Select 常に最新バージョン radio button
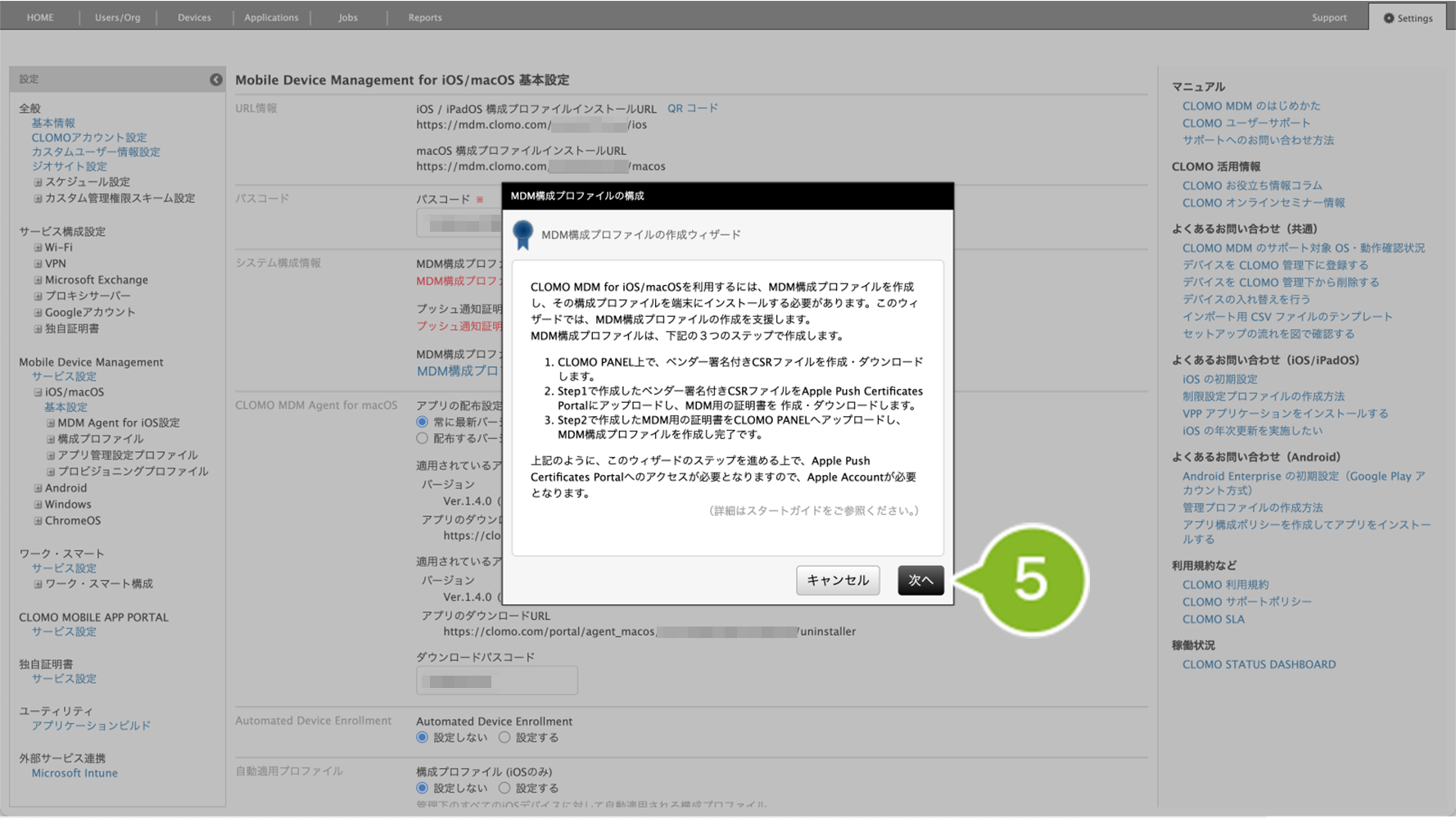1456x819 pixels. click(x=423, y=422)
